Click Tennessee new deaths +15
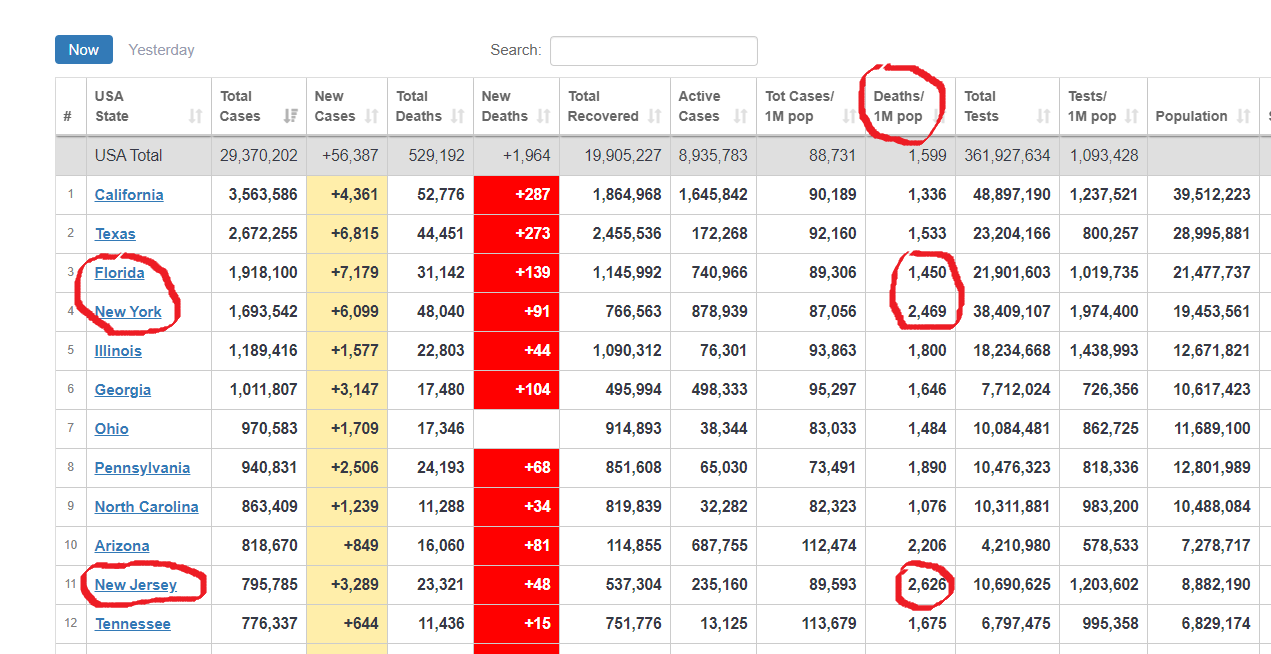This screenshot has width=1271, height=654. (x=536, y=624)
